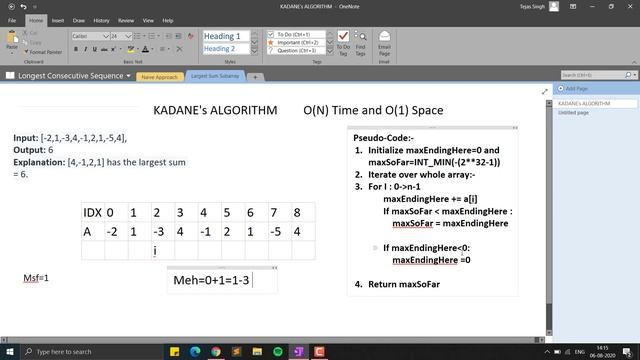Open the KADANE's ALGORITHM page
The height and width of the screenshot is (360, 640).
(596, 104)
